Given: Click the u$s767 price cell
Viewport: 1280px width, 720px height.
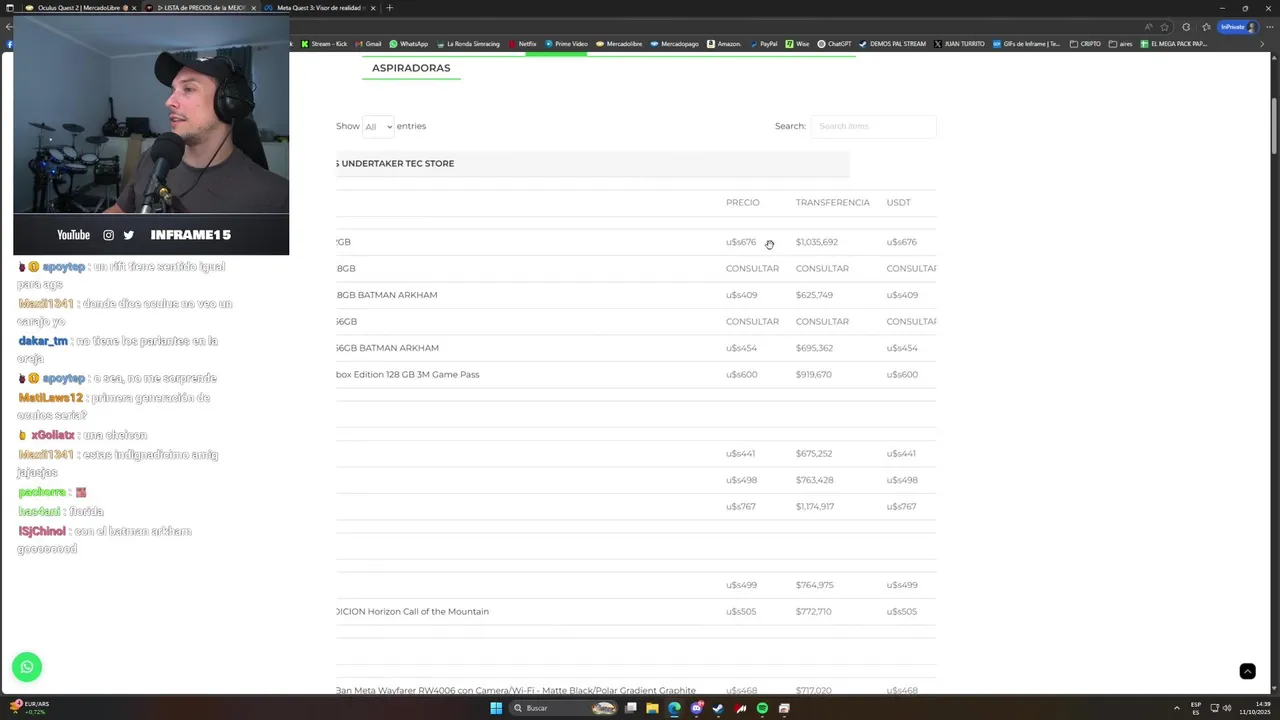Looking at the screenshot, I should tap(741, 506).
